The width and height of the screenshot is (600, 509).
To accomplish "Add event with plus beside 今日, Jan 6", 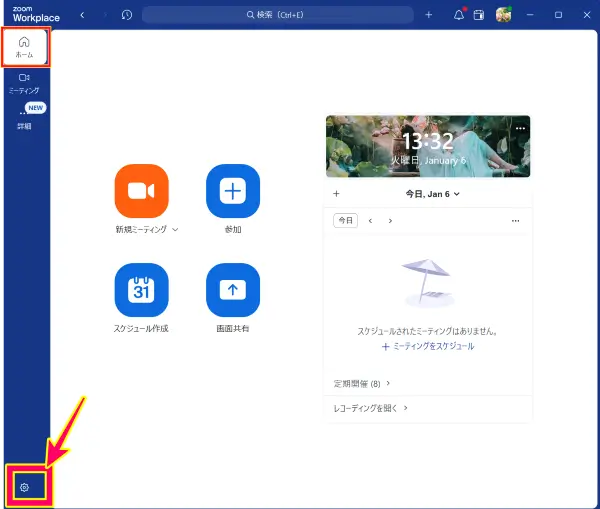I will pyautogui.click(x=336, y=194).
